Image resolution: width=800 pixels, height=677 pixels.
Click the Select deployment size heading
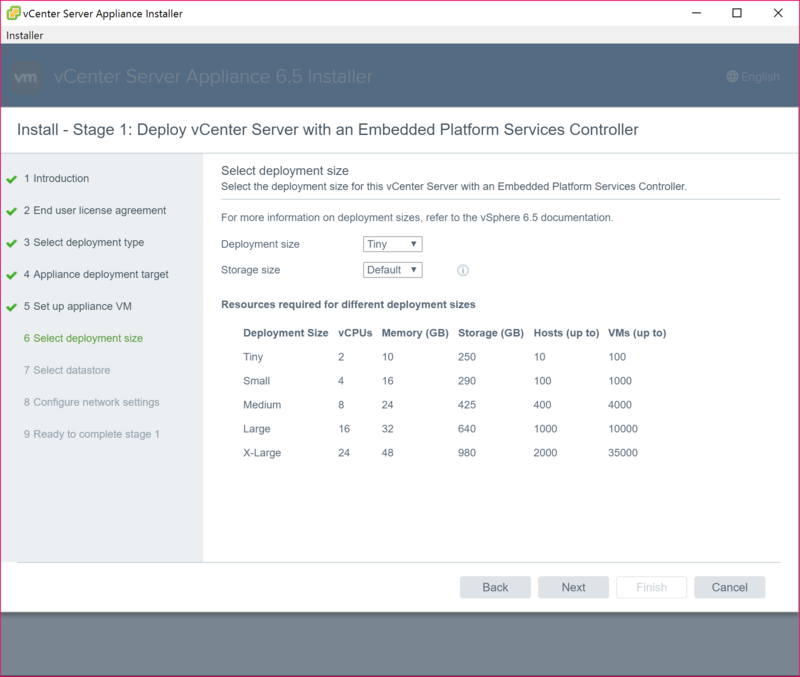[285, 170]
